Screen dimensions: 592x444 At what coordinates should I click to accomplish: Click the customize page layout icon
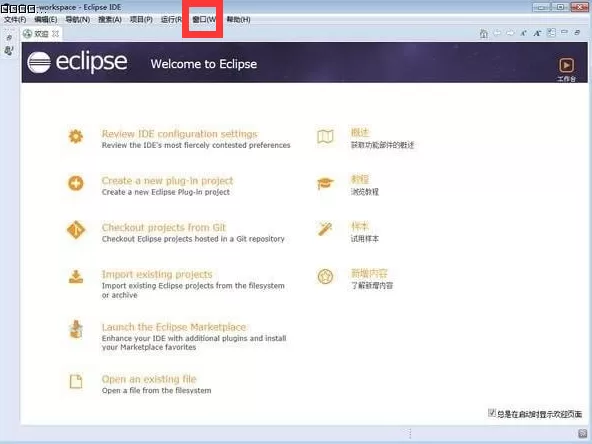pyautogui.click(x=551, y=33)
